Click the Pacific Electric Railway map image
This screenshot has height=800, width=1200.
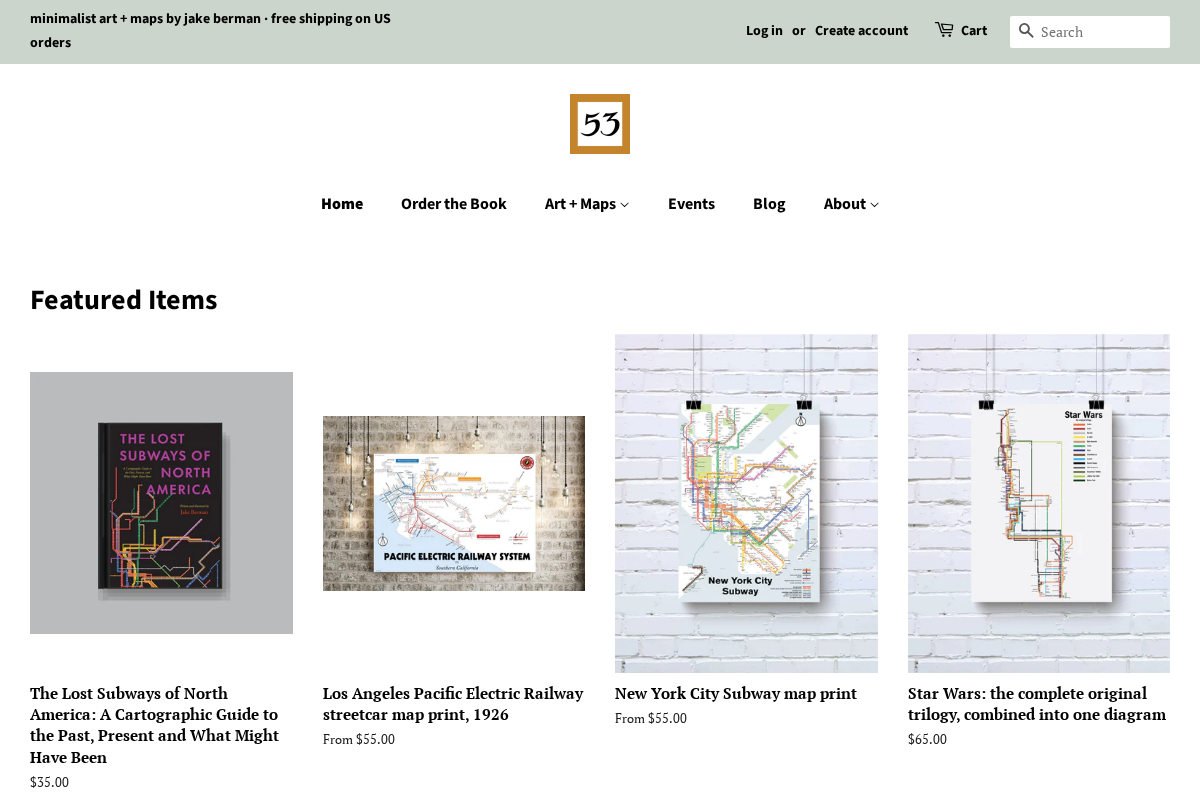(x=454, y=503)
